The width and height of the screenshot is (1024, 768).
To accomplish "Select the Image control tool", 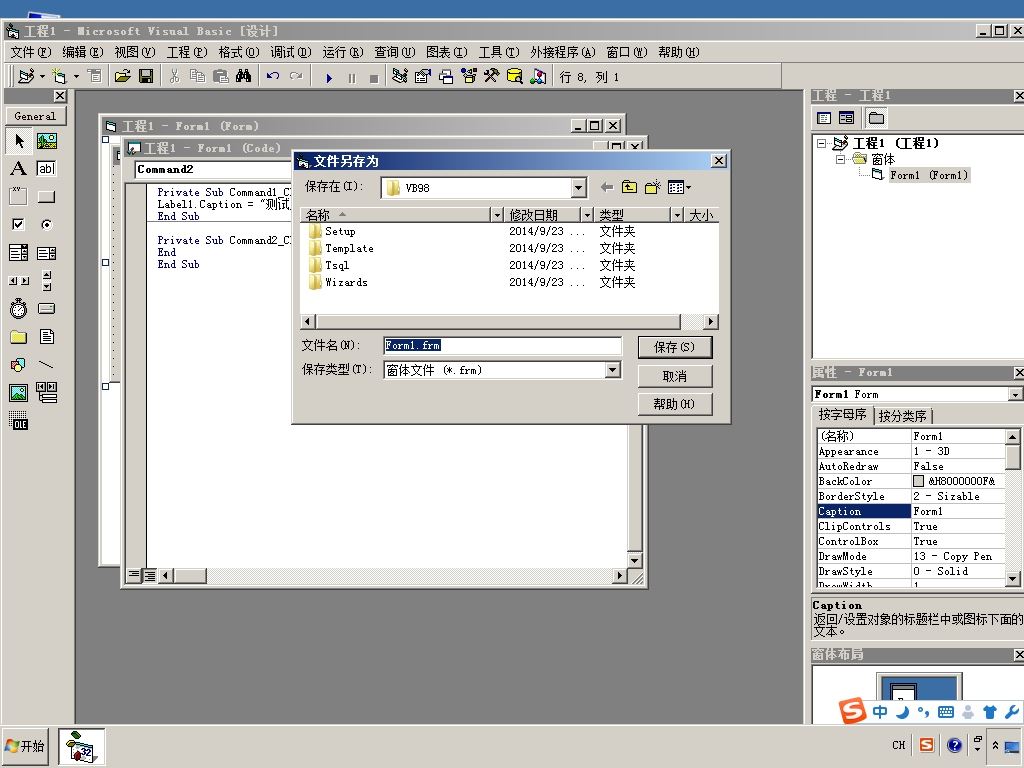I will (19, 392).
